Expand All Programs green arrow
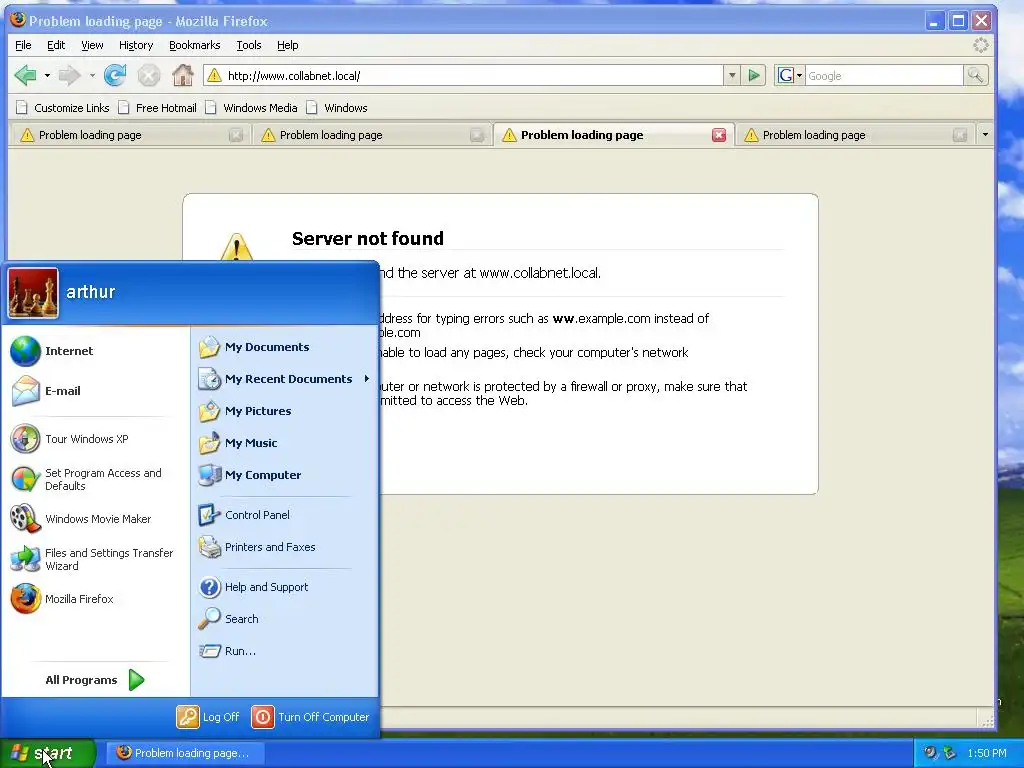Screen dimensions: 1024x768 point(136,680)
